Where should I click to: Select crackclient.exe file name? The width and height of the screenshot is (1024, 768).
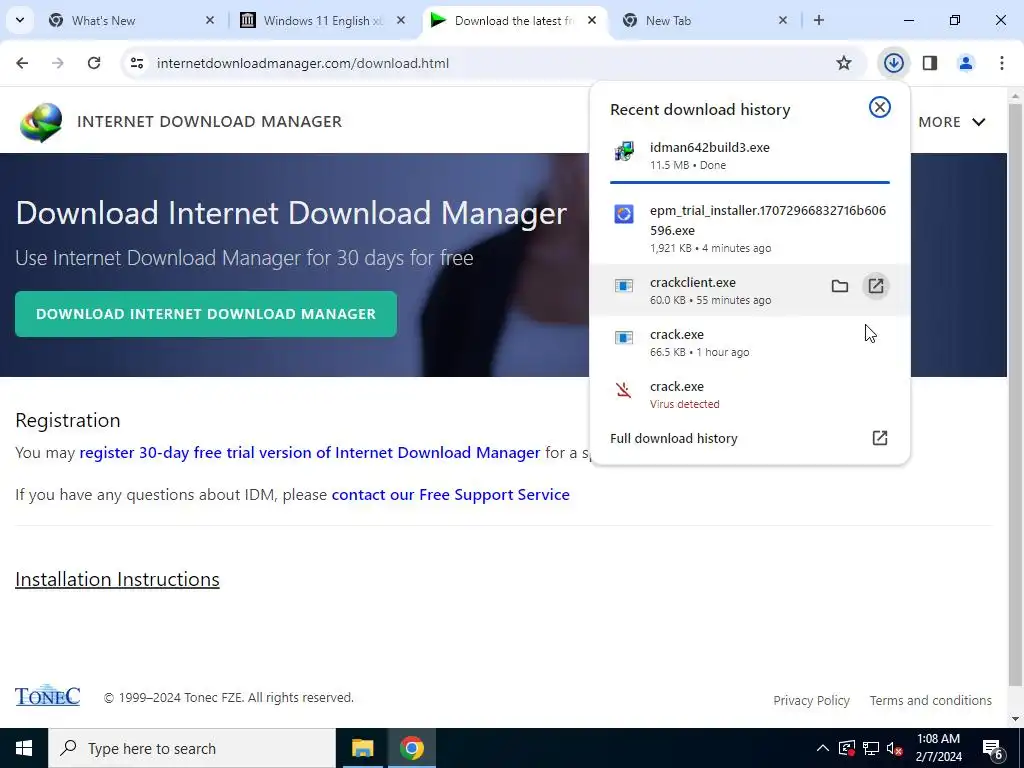[692, 282]
